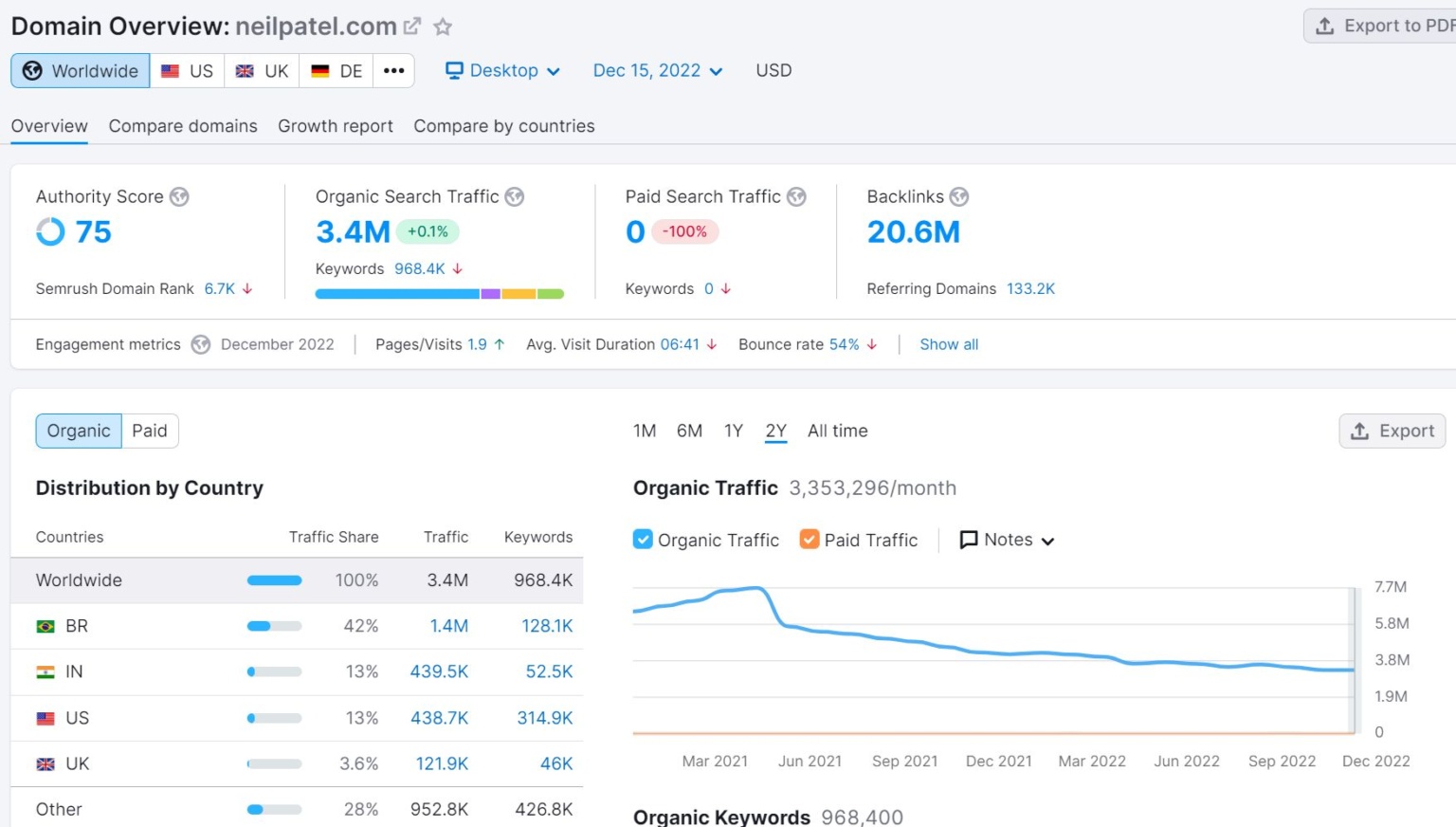
Task: Disable the Paid Traffic checkbox
Action: [x=809, y=539]
